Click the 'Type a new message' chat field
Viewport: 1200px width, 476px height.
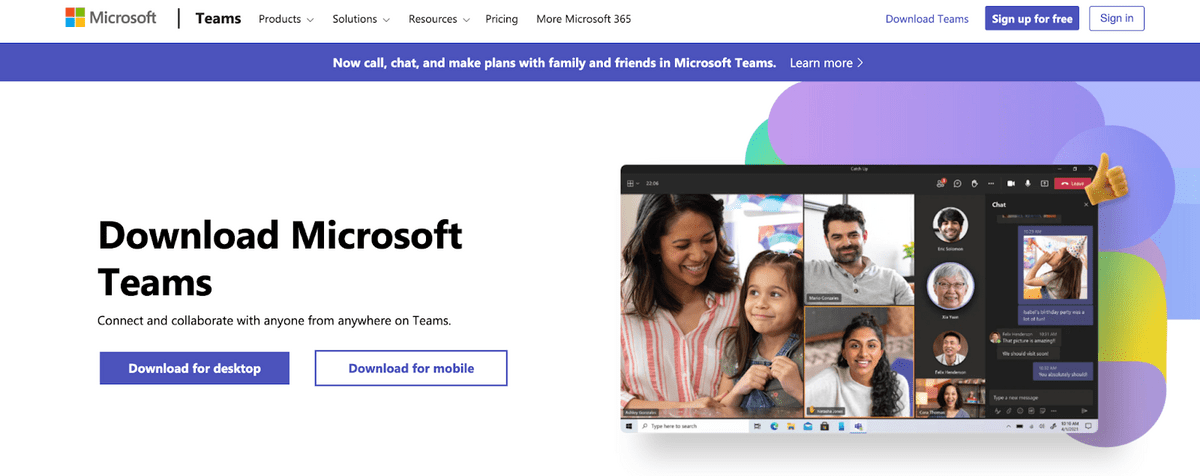click(x=1039, y=398)
